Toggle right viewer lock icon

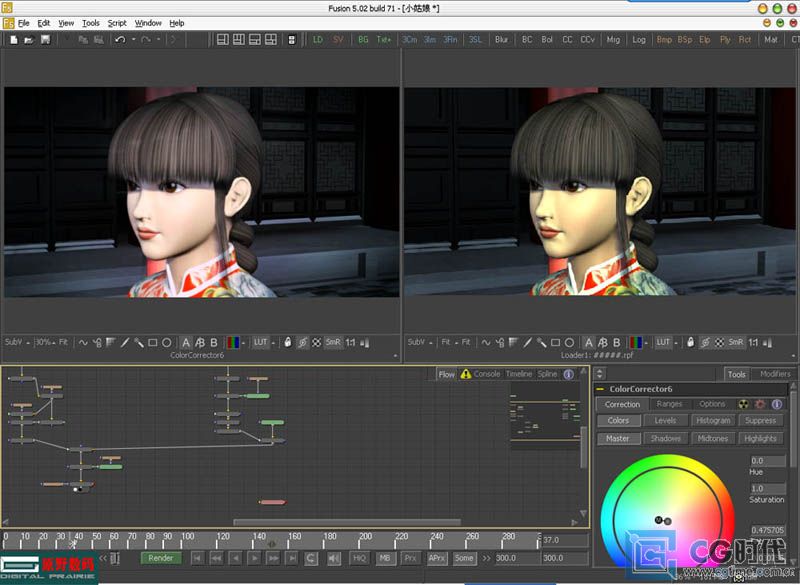pos(690,342)
